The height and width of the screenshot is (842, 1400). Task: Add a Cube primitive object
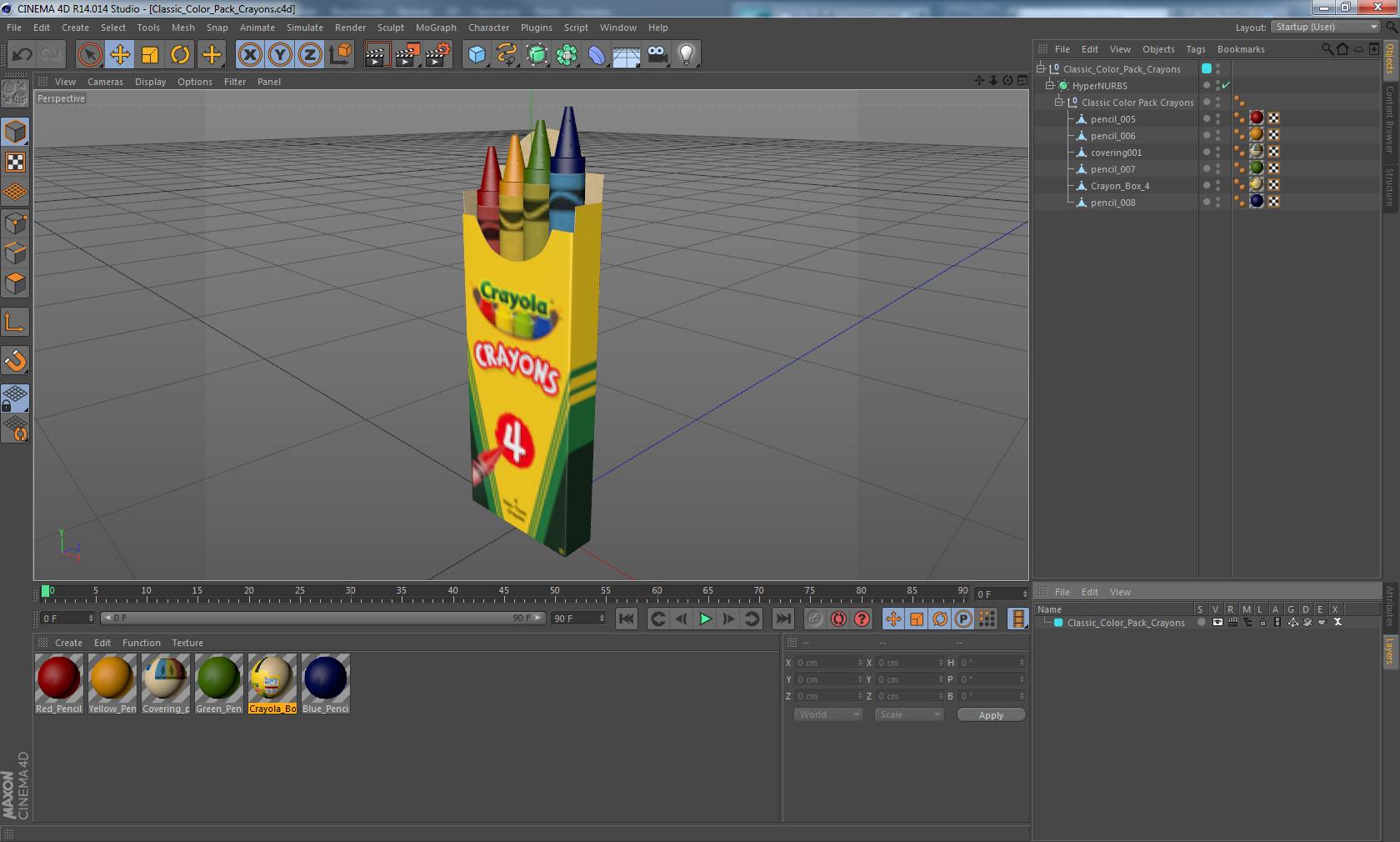477,55
